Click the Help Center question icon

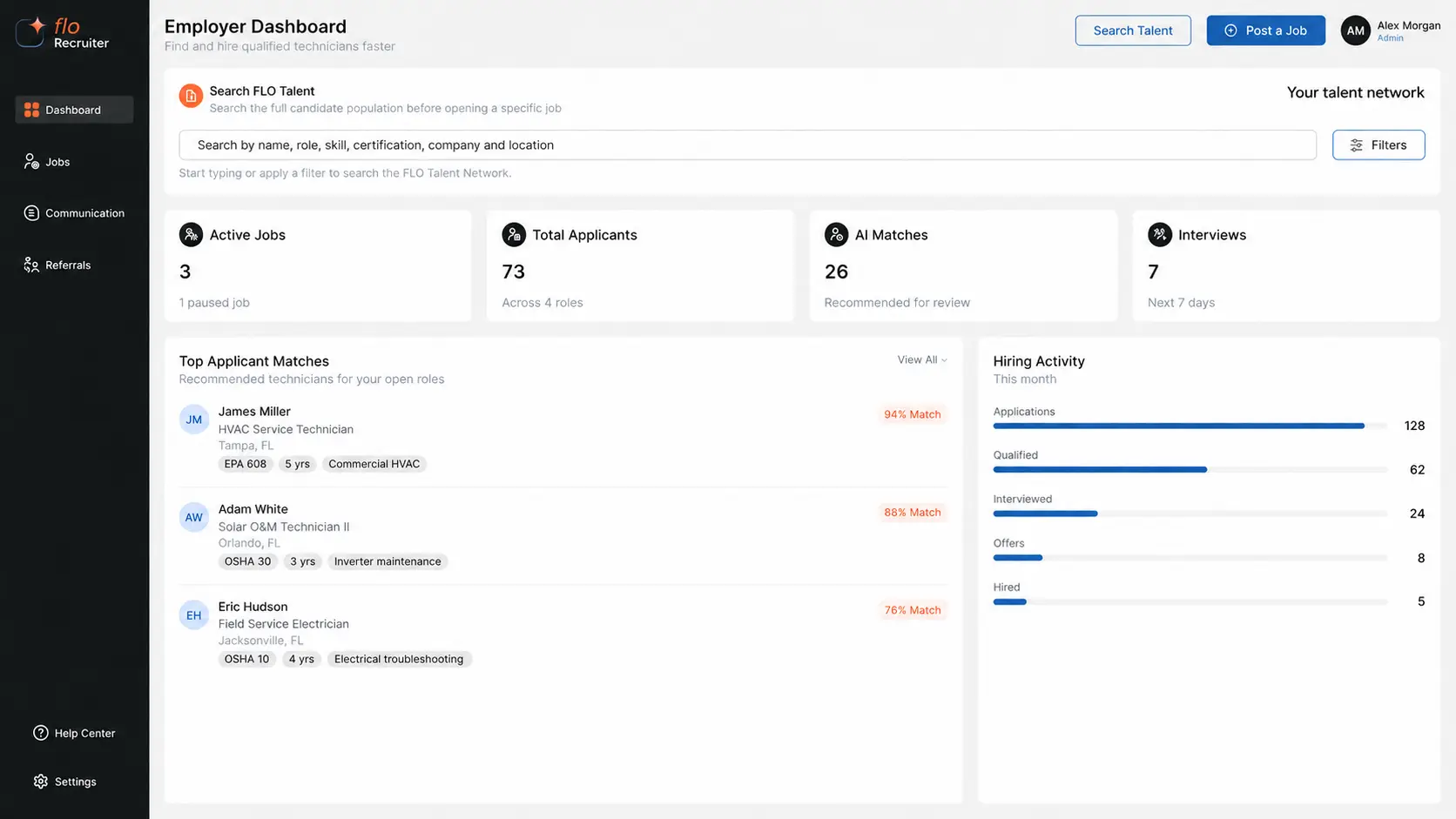click(x=41, y=733)
